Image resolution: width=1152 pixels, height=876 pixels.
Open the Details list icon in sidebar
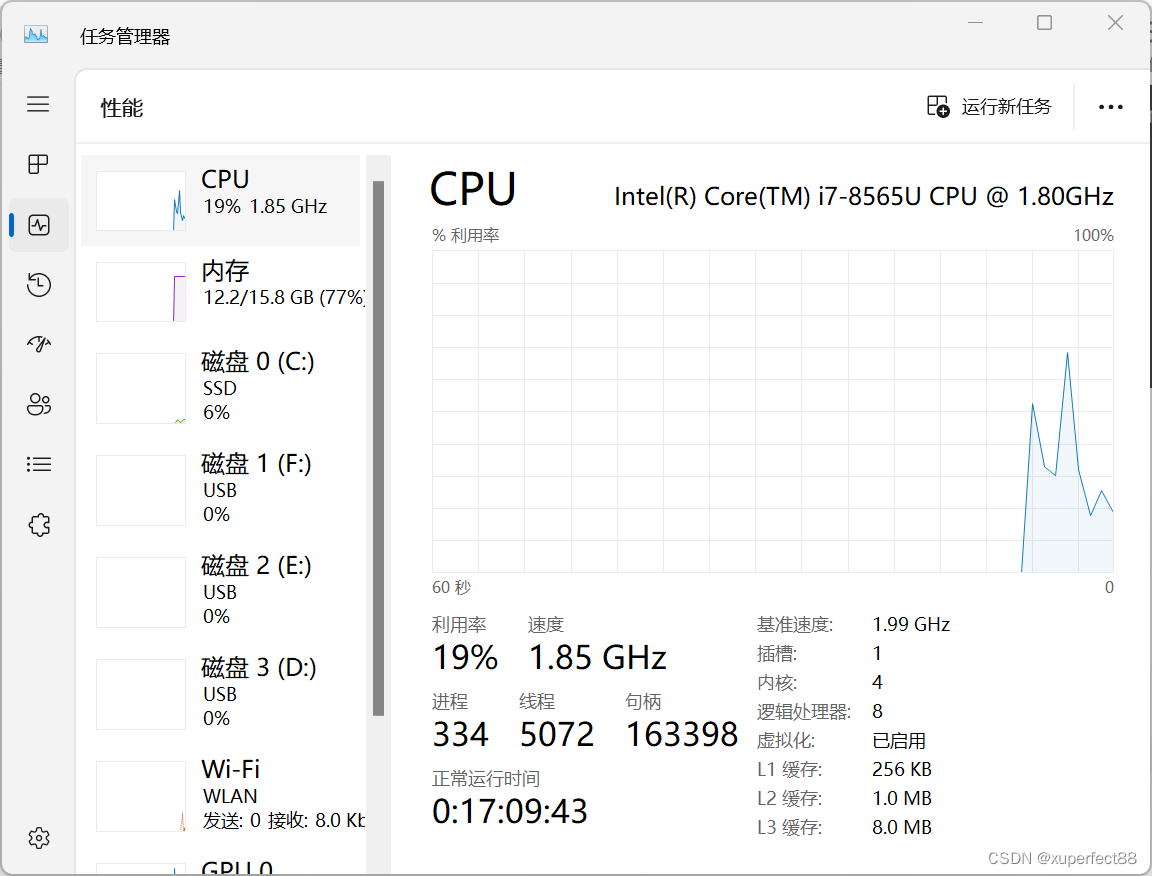coord(39,464)
